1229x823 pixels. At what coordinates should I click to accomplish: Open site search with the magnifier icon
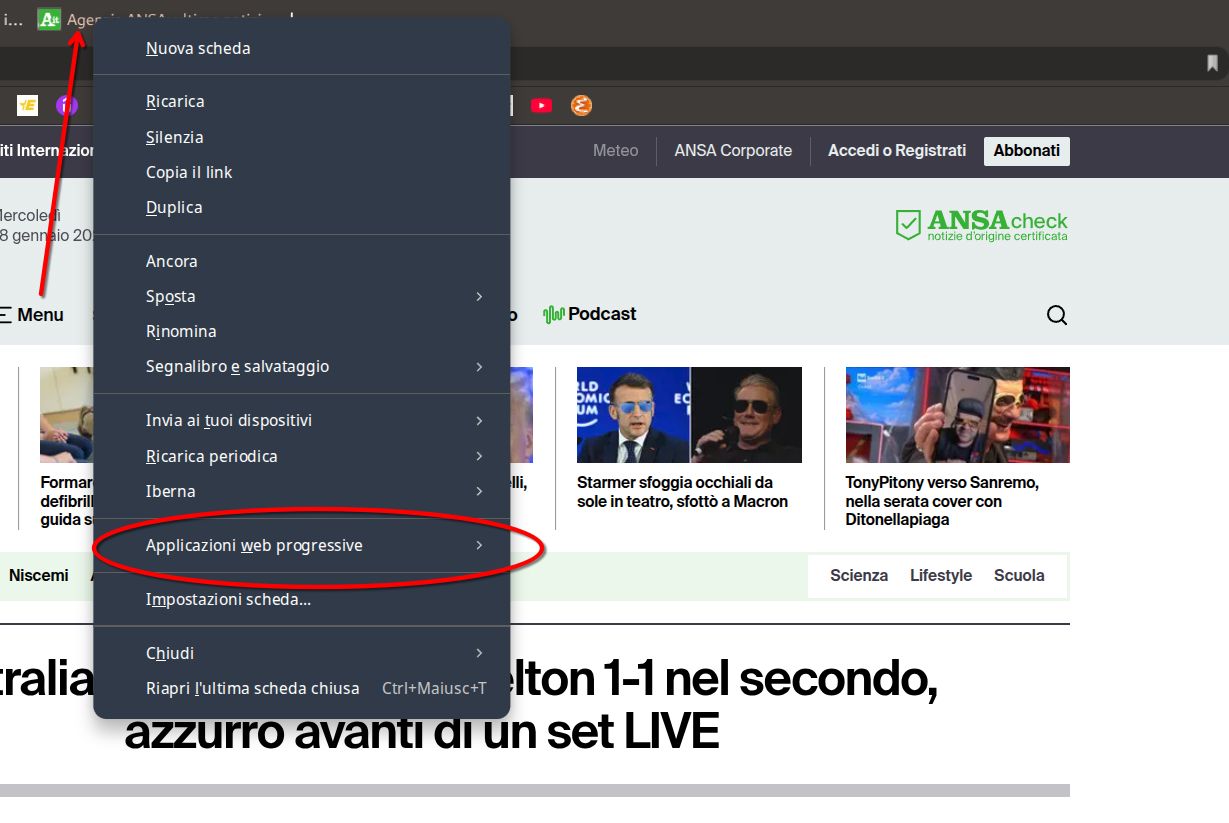pyautogui.click(x=1057, y=314)
